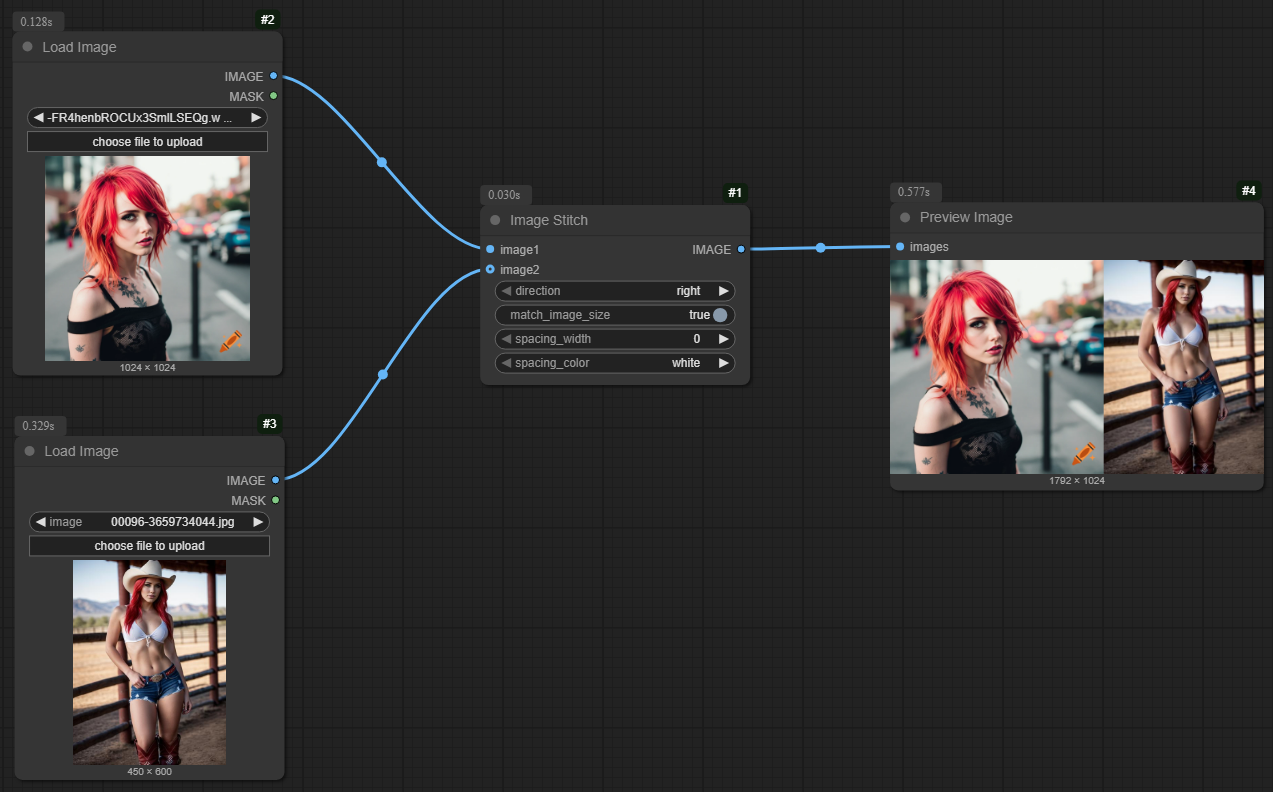Click choose file to upload in node #2
1273x792 pixels.
(147, 142)
